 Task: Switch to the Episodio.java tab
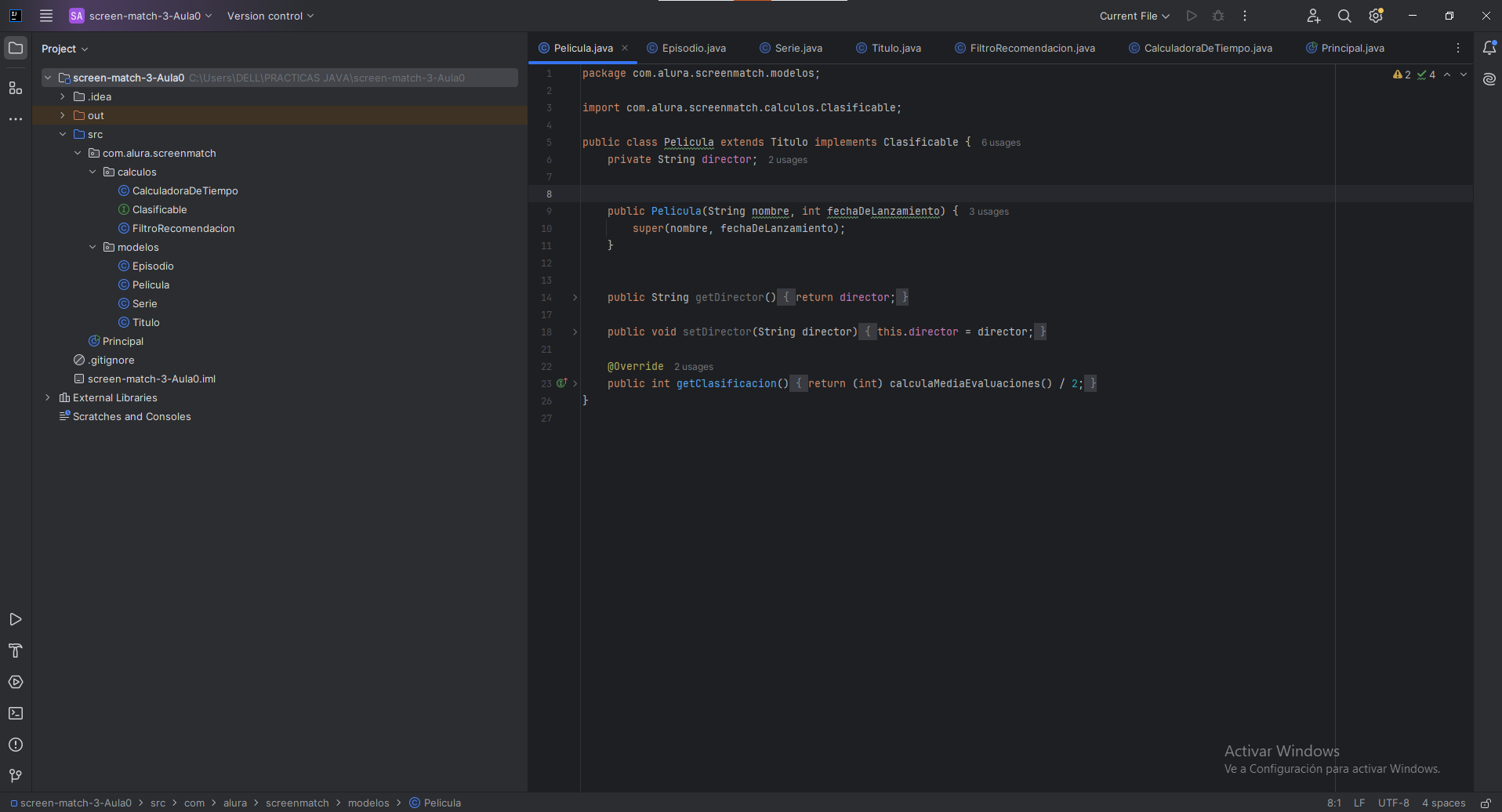(x=686, y=48)
